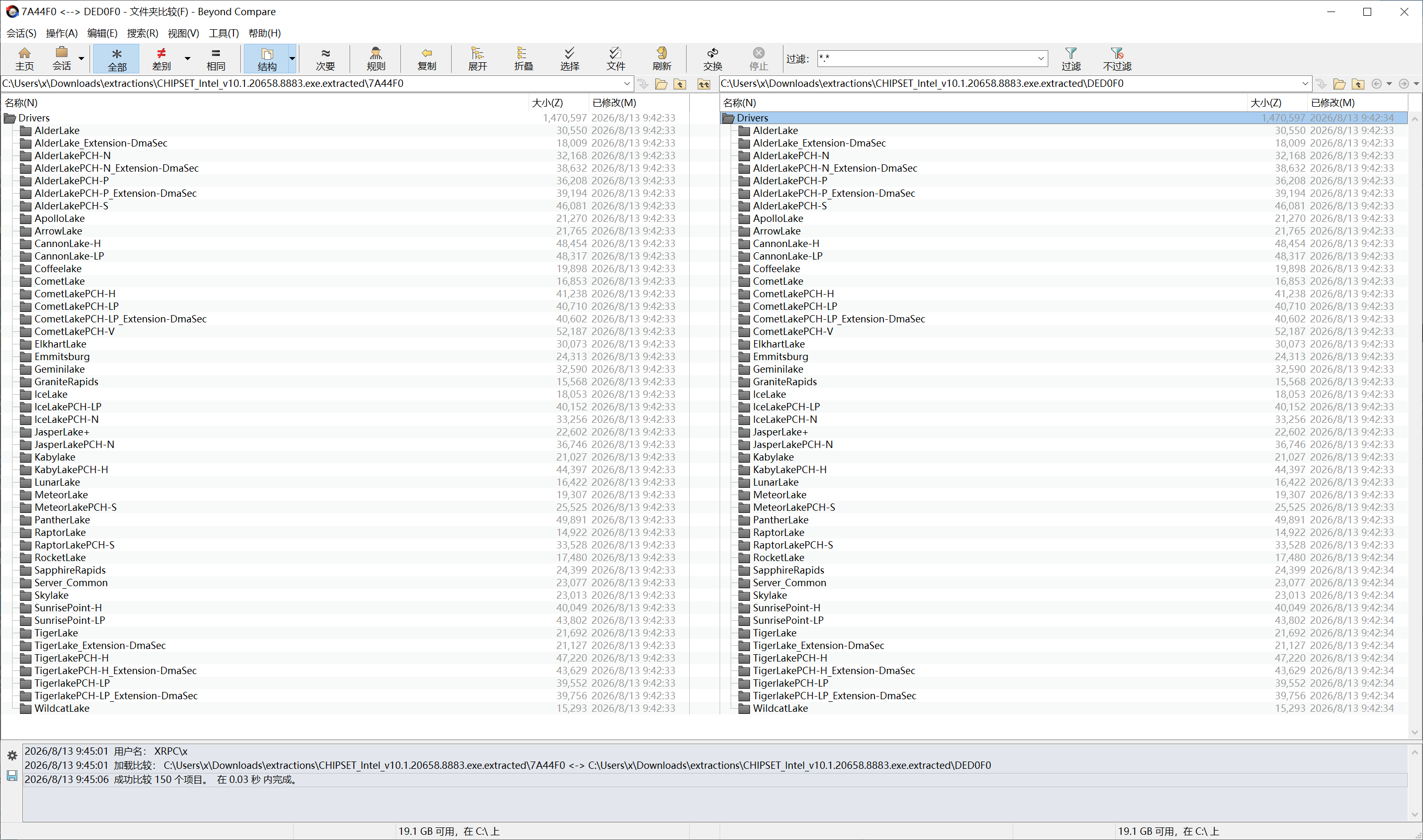Viewport: 1423px width, 840px height.
Task: Sort right pane by 名称(N) column
Action: 984,103
